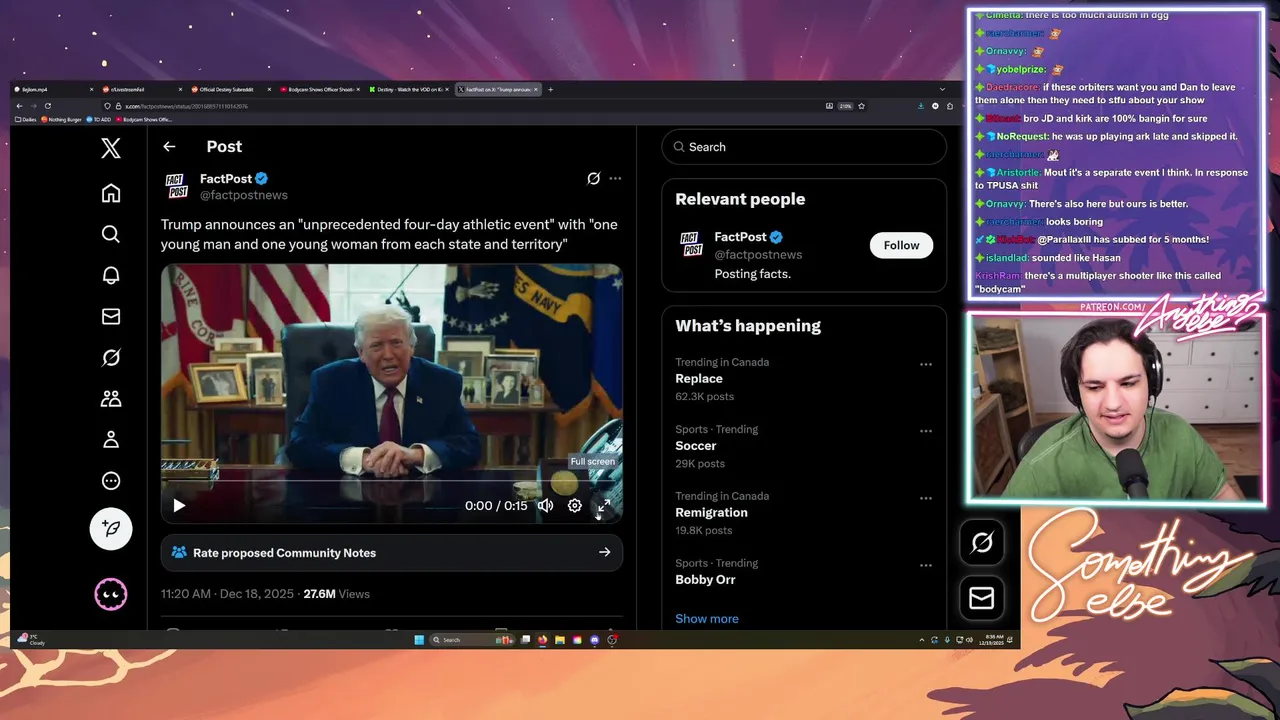Switch to Bodycam Shows Officer tab

tap(319, 89)
